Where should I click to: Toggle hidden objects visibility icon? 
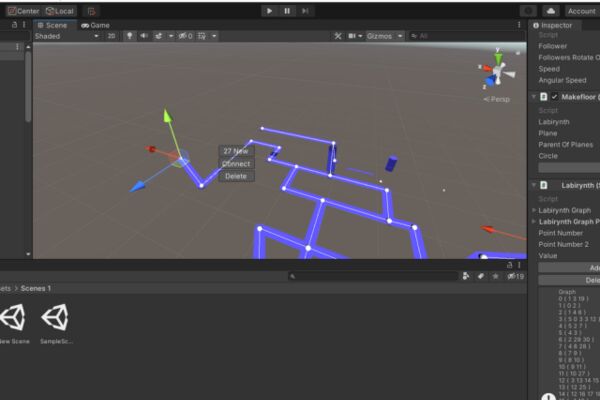point(185,36)
